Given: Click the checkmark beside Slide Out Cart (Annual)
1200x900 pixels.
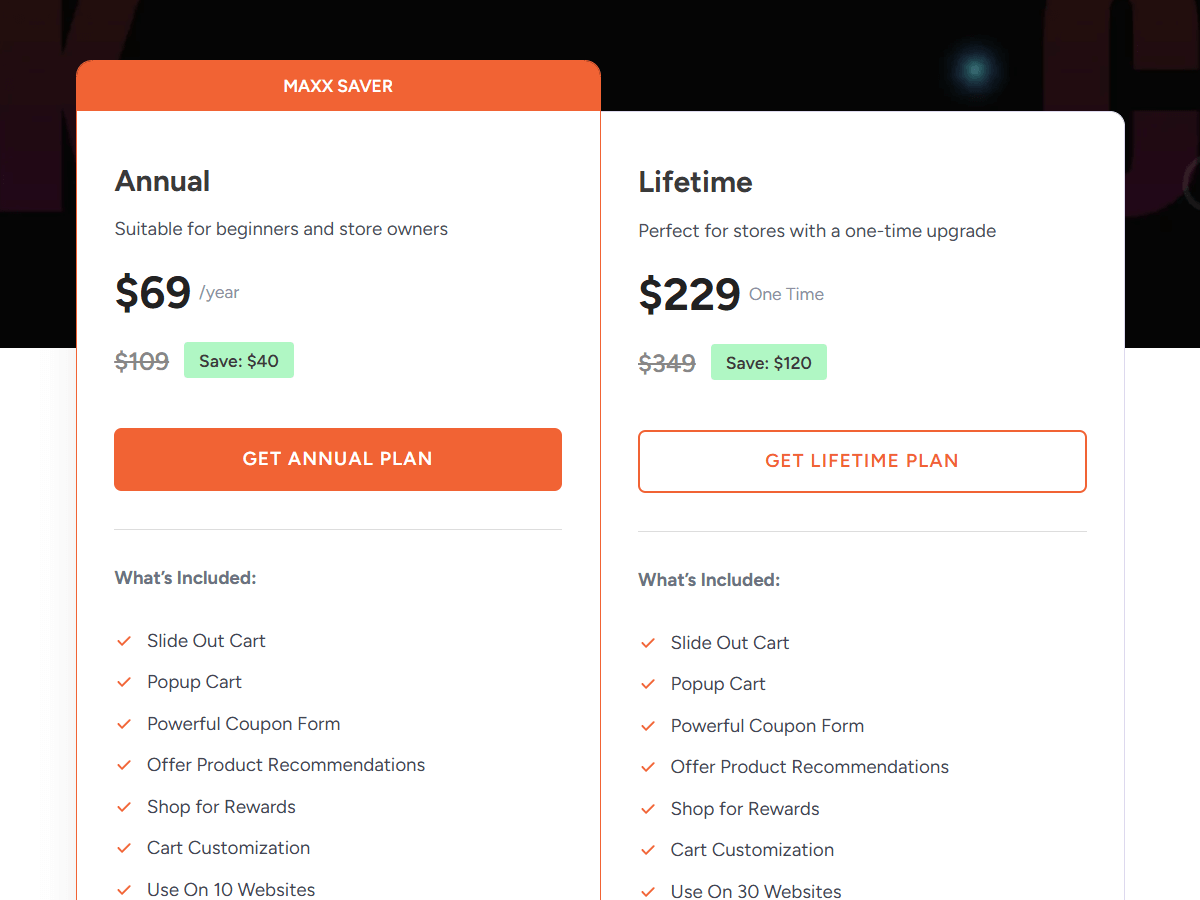Looking at the screenshot, I should [x=124, y=640].
